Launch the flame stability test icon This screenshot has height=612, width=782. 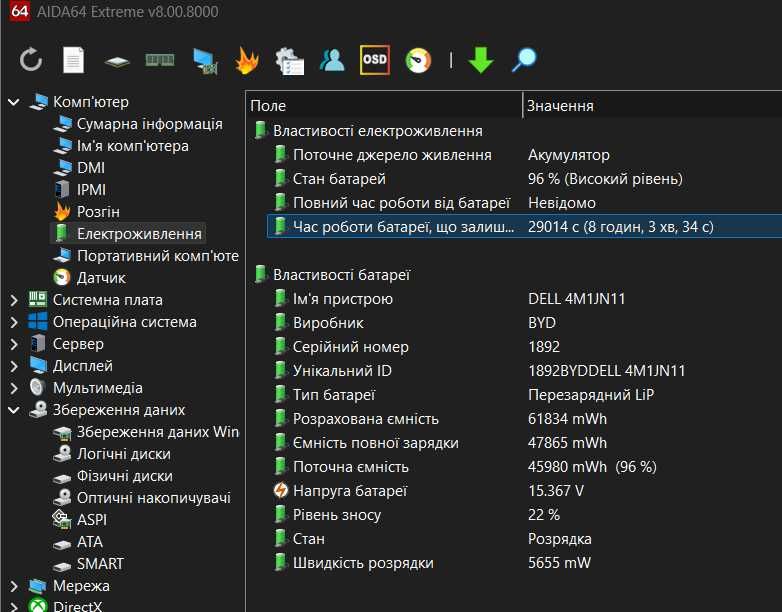(x=247, y=60)
